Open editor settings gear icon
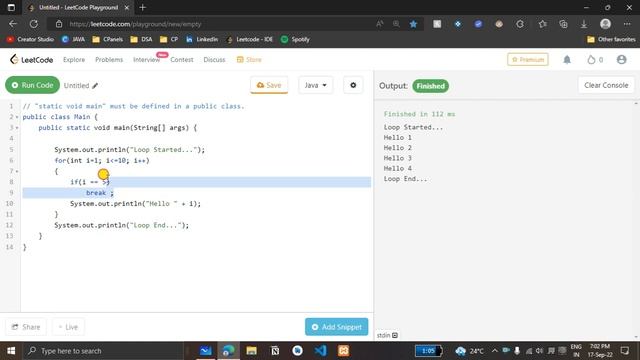The width and height of the screenshot is (640, 360). pos(353,85)
